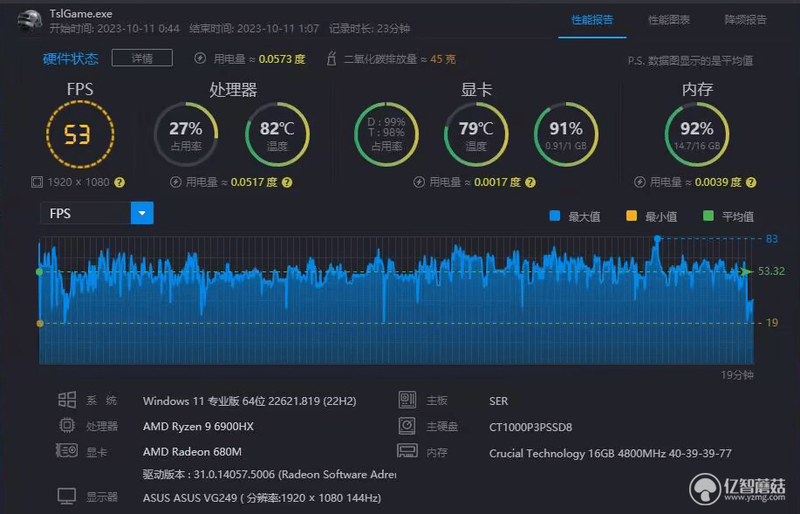
Task: Click the text AMD Ryzen 9 6900HX
Action: (198, 426)
